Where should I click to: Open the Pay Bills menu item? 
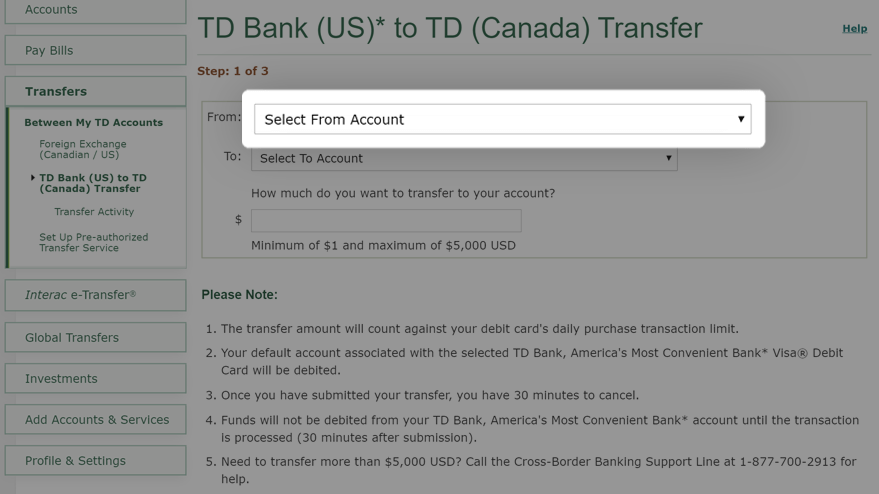tap(95, 50)
